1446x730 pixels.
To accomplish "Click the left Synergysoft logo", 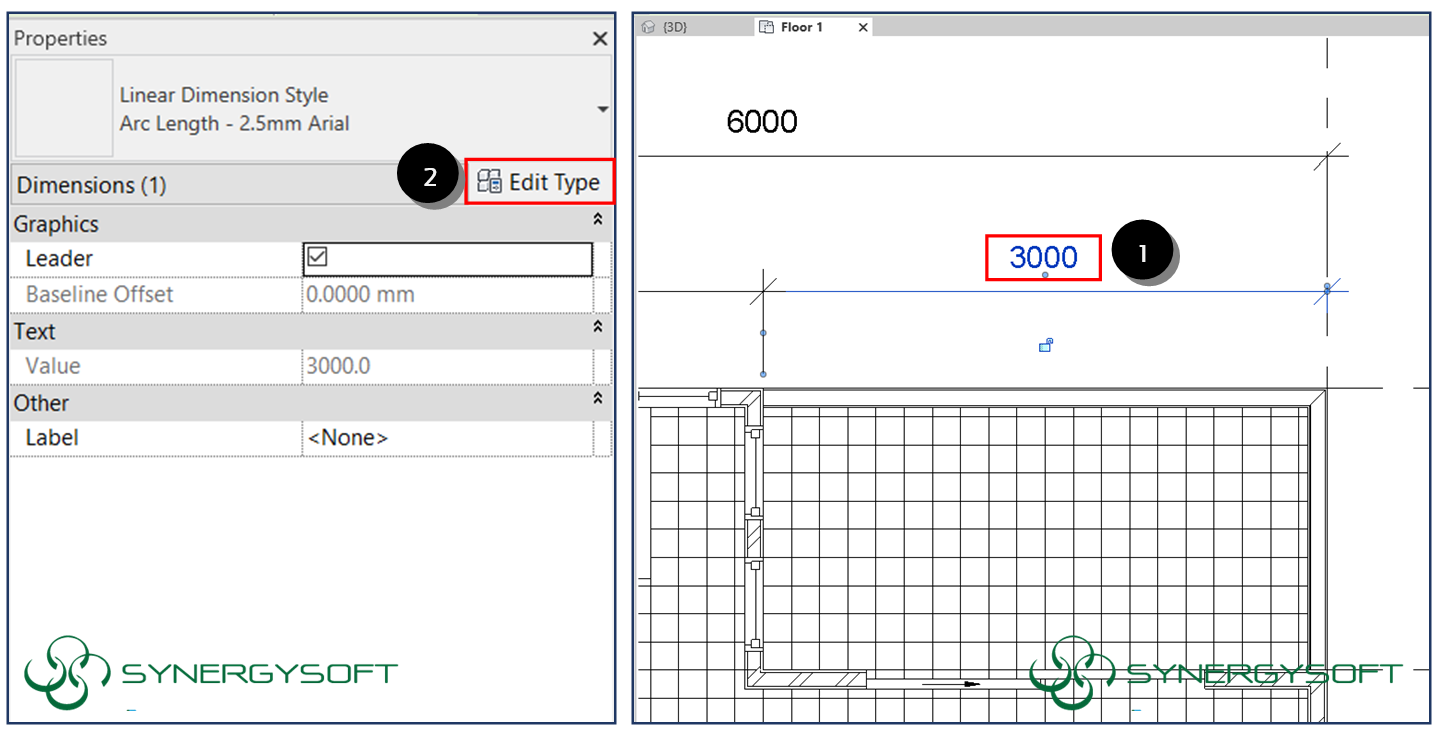I will coord(66,671).
